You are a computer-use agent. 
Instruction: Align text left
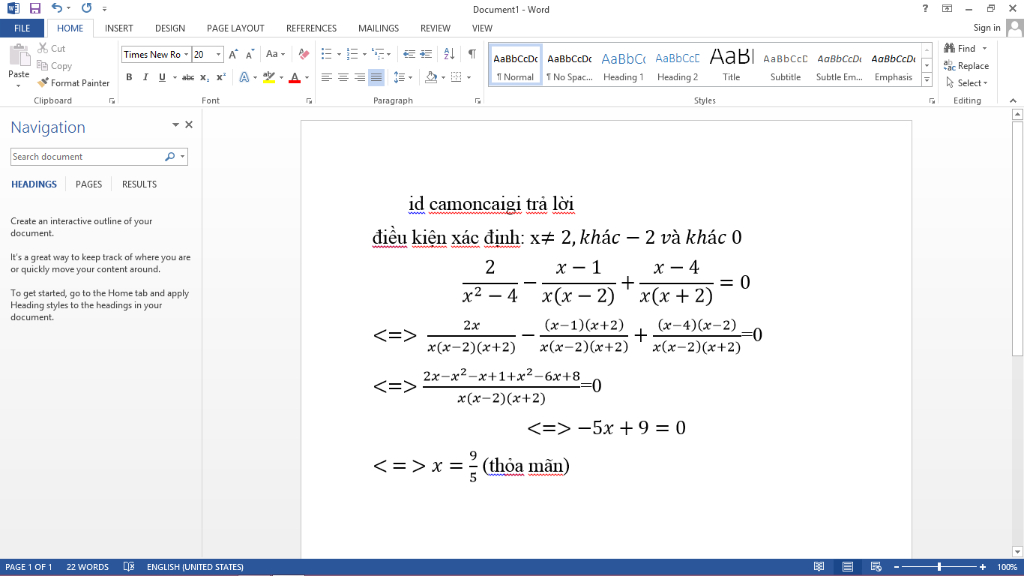tap(327, 77)
